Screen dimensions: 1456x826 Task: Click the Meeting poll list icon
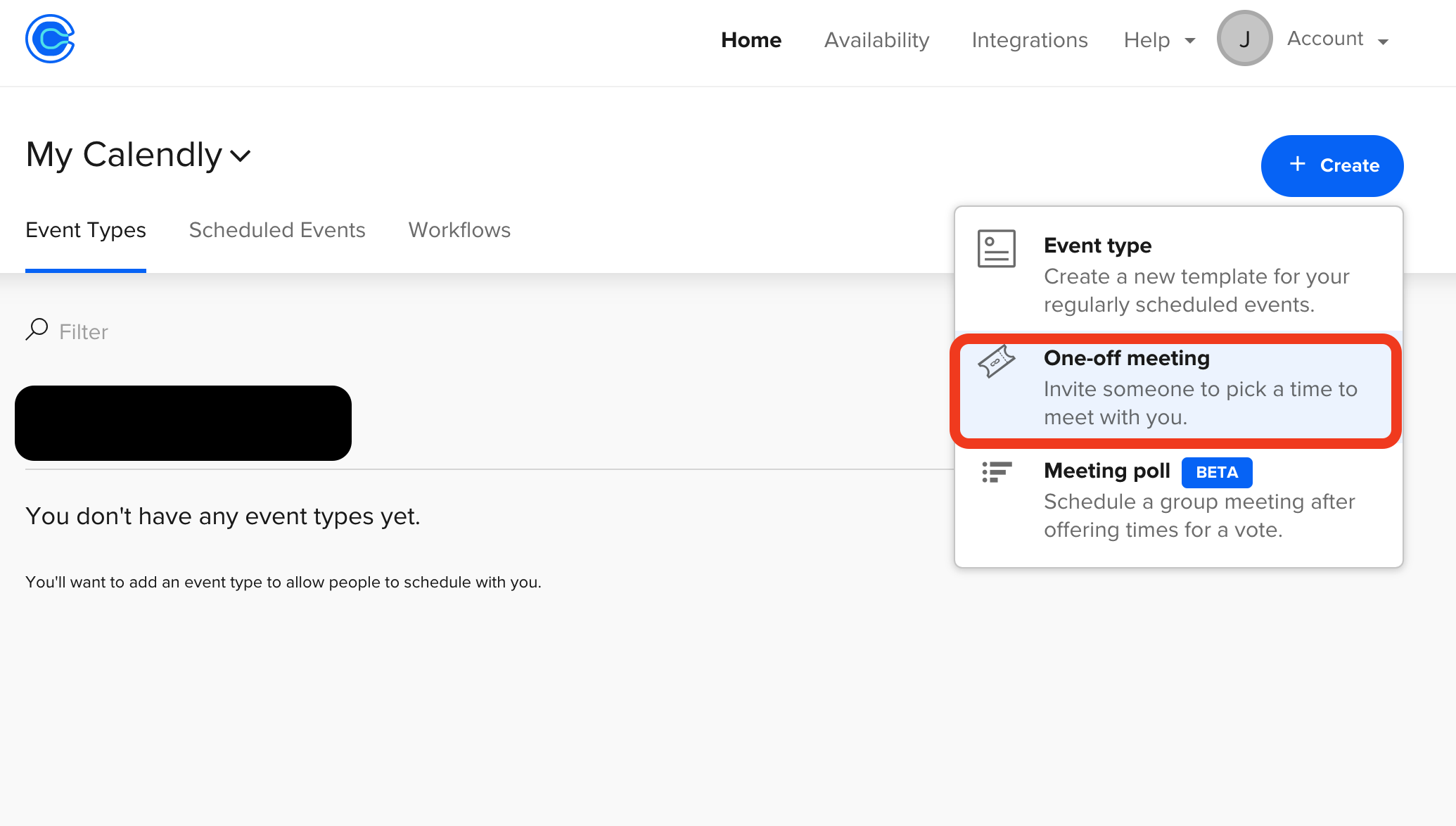[997, 472]
